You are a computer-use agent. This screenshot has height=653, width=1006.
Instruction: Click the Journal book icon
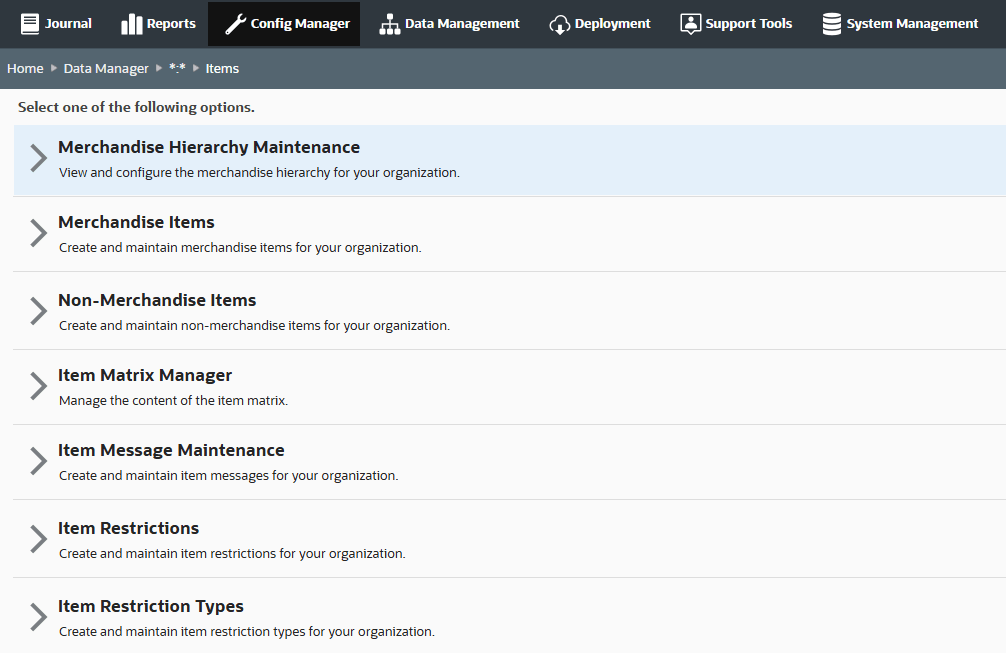(x=29, y=24)
